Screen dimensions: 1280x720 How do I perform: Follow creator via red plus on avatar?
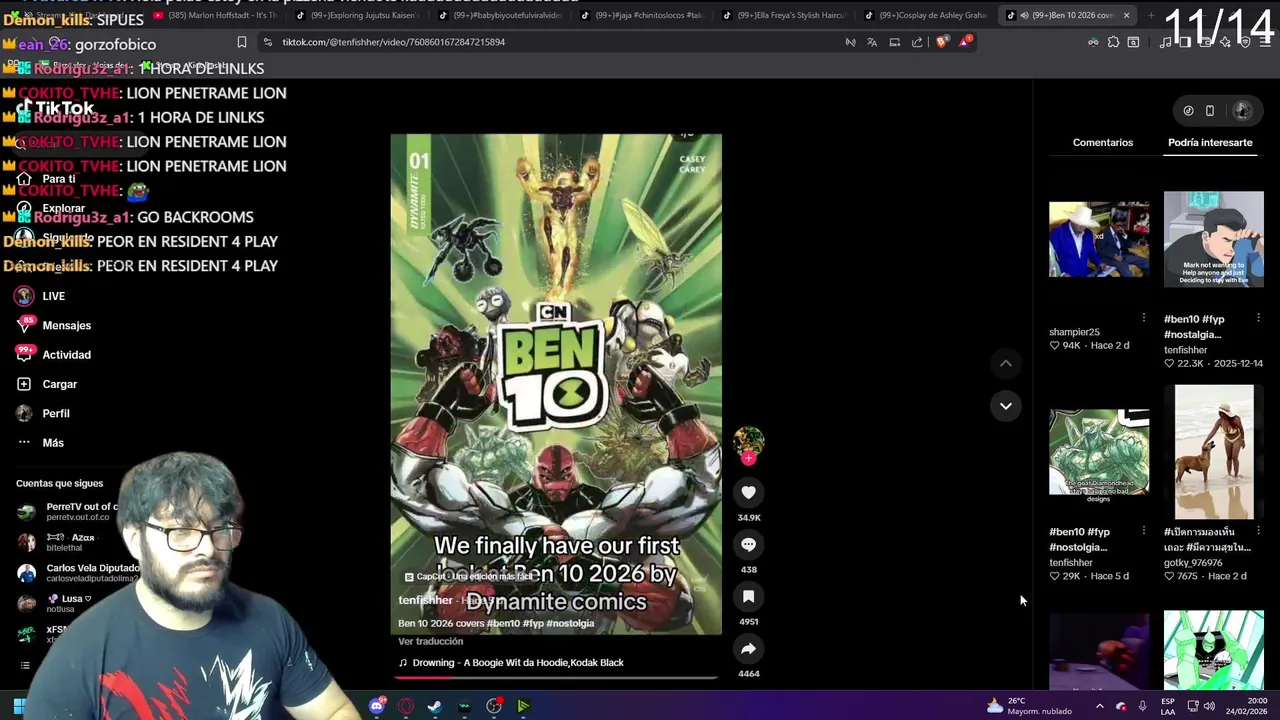748,458
